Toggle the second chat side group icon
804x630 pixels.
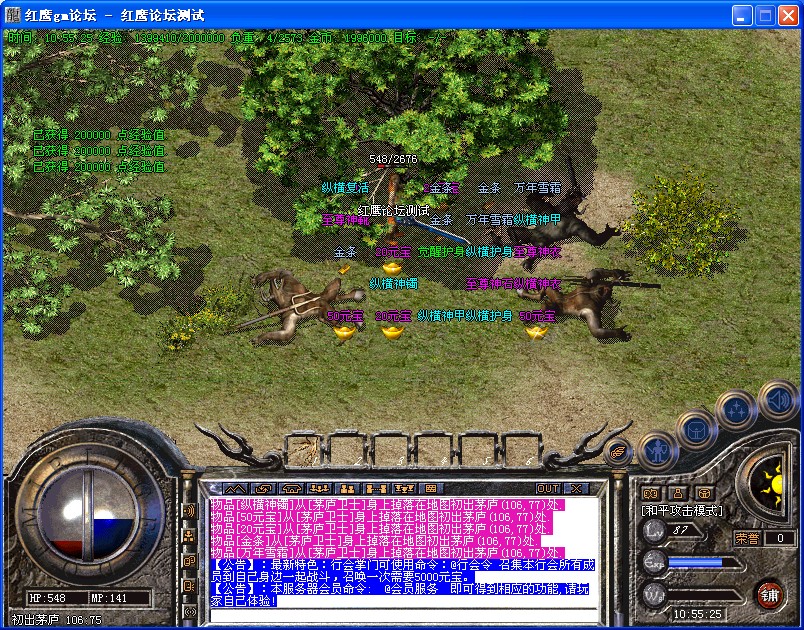[x=189, y=536]
